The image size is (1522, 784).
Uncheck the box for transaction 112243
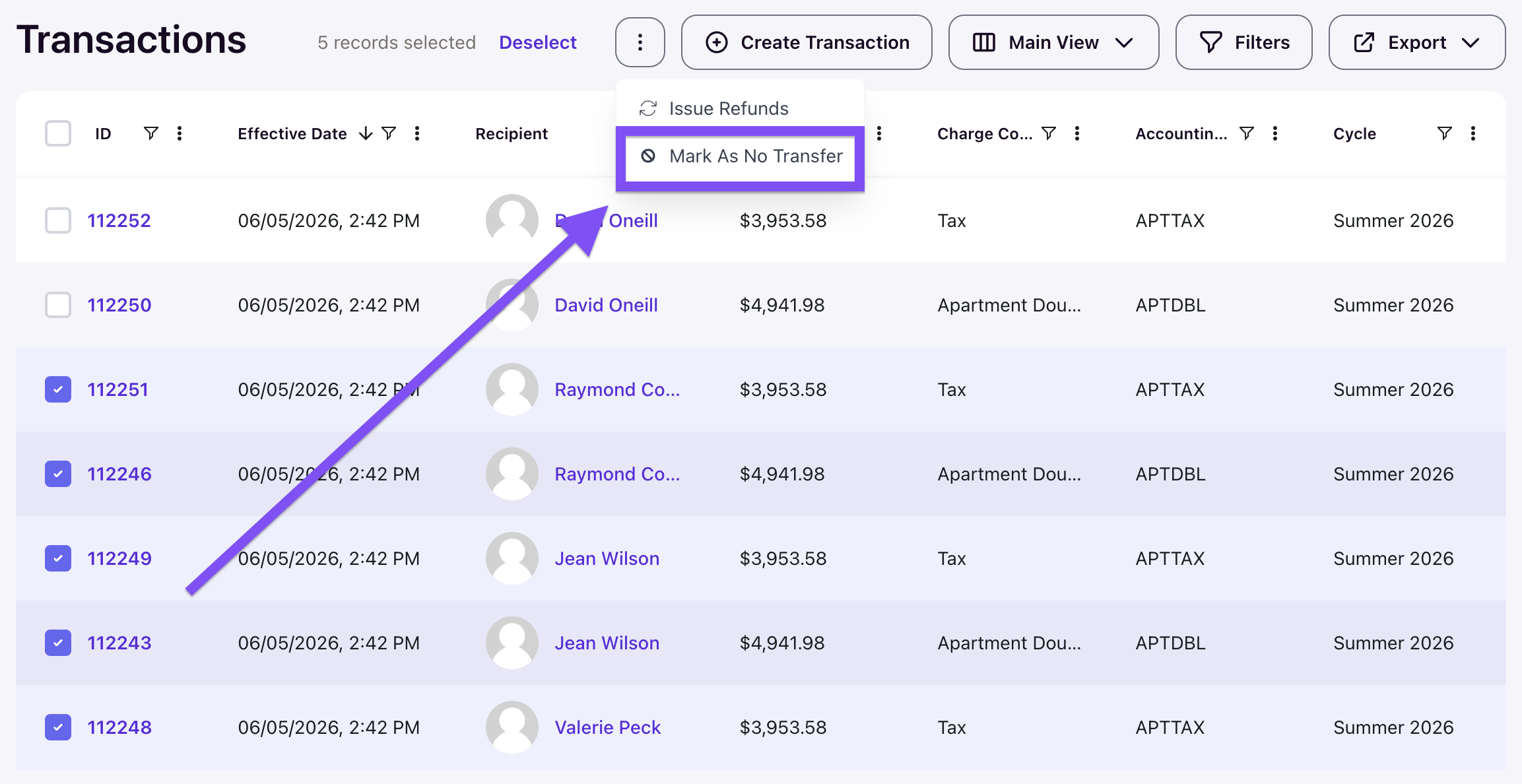[58, 643]
